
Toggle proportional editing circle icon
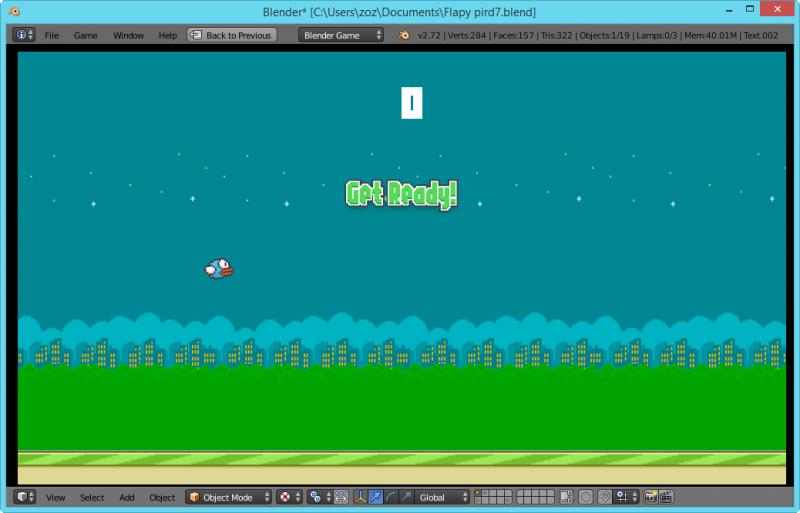(x=586, y=497)
